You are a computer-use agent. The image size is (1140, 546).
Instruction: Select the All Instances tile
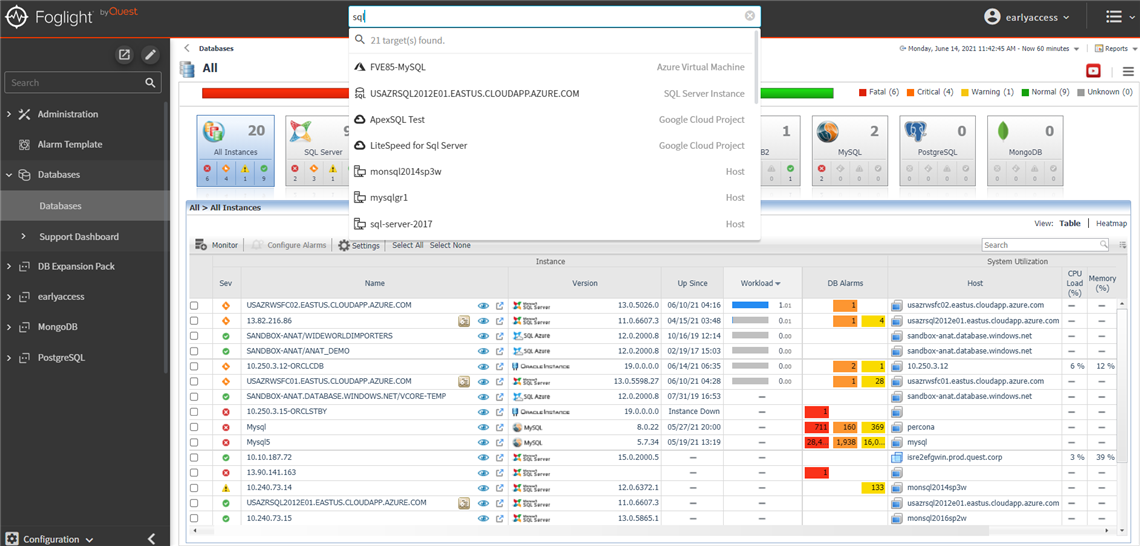(x=236, y=150)
